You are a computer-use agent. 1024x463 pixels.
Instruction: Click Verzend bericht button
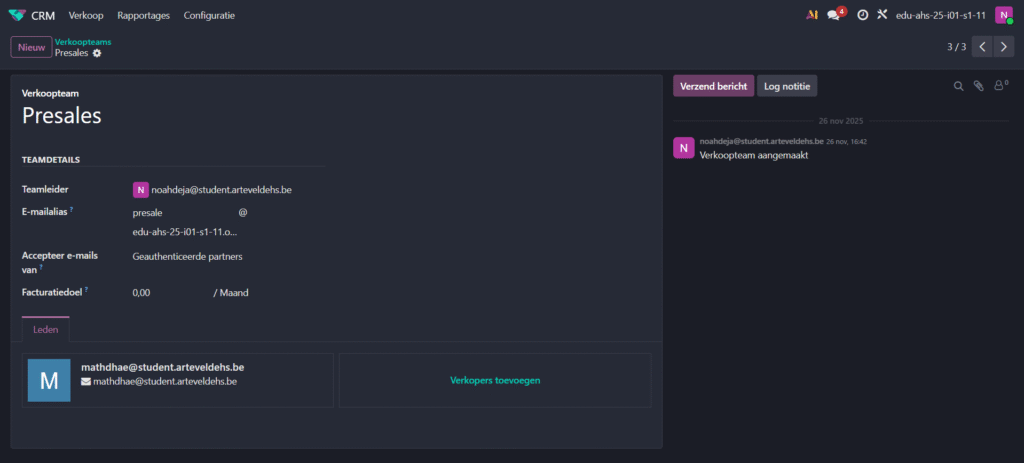(713, 87)
